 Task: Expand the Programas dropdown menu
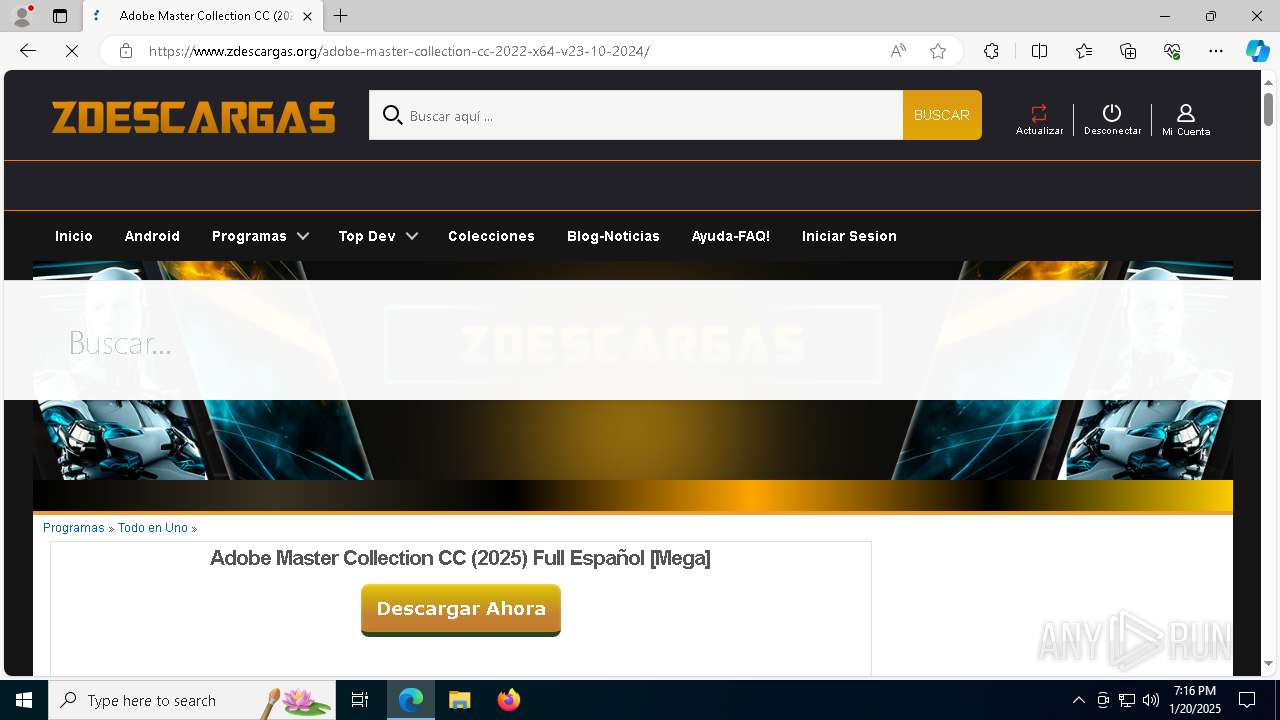click(260, 236)
